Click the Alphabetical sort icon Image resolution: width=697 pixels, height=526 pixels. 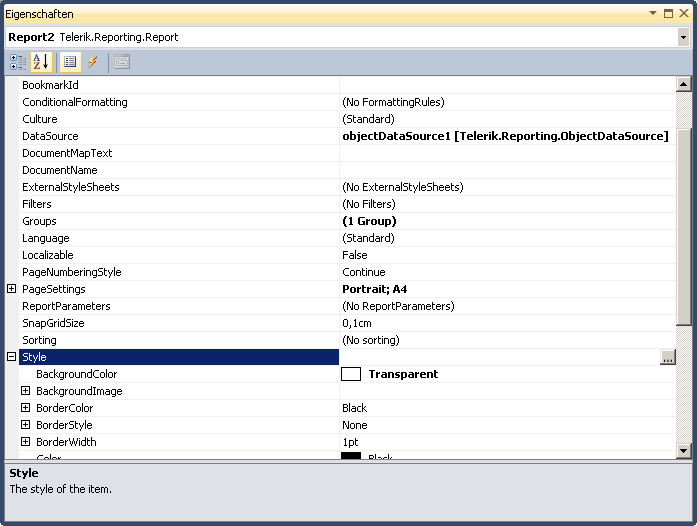pos(41,62)
